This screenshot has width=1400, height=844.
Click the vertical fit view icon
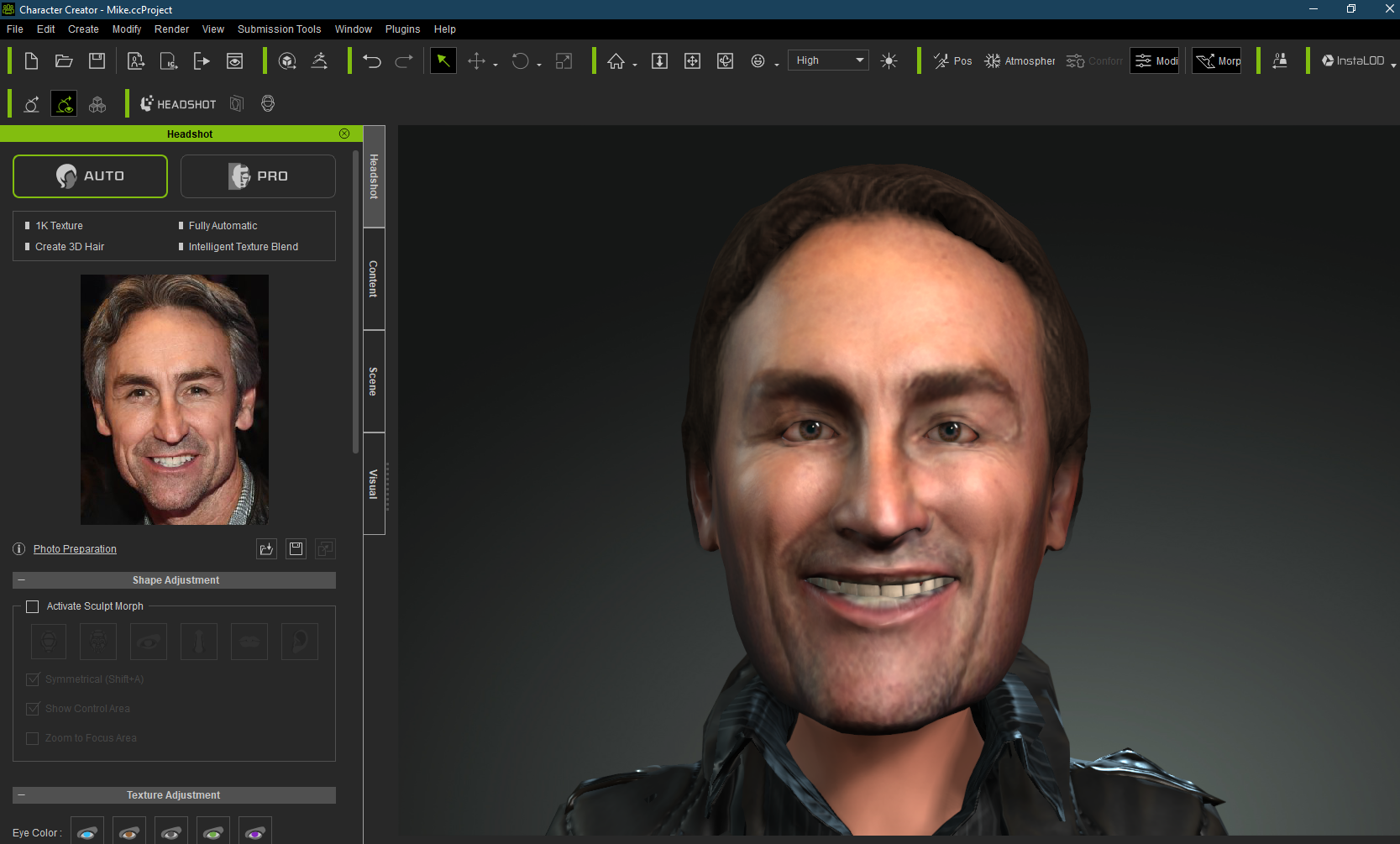point(660,61)
